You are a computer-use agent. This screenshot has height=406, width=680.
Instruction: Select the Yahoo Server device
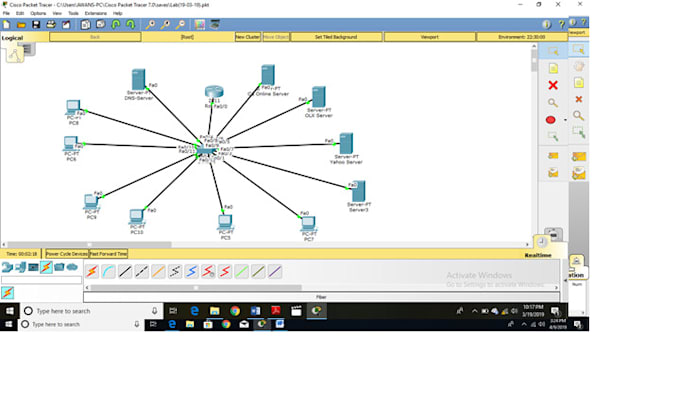[346, 144]
